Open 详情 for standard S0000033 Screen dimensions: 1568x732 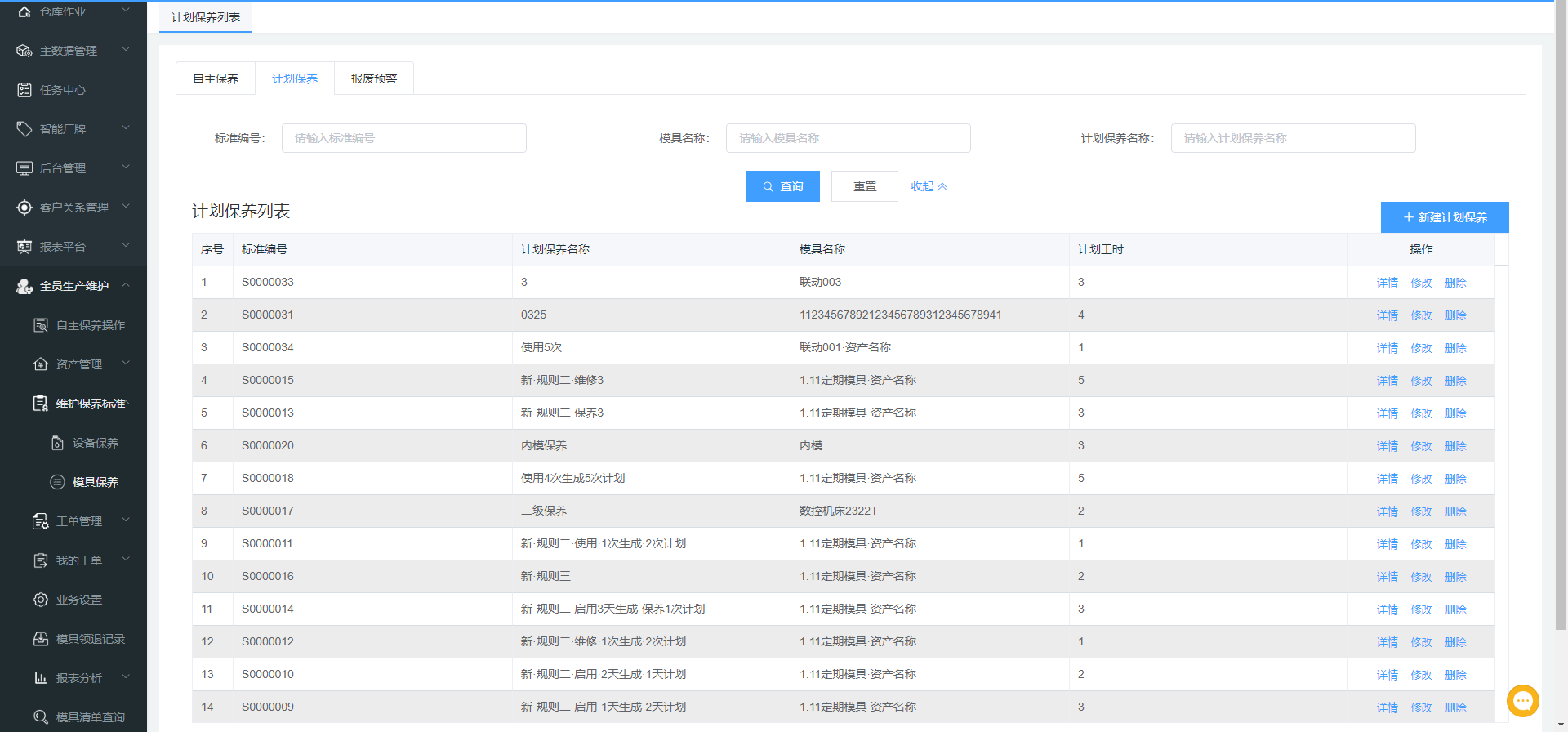point(1387,283)
